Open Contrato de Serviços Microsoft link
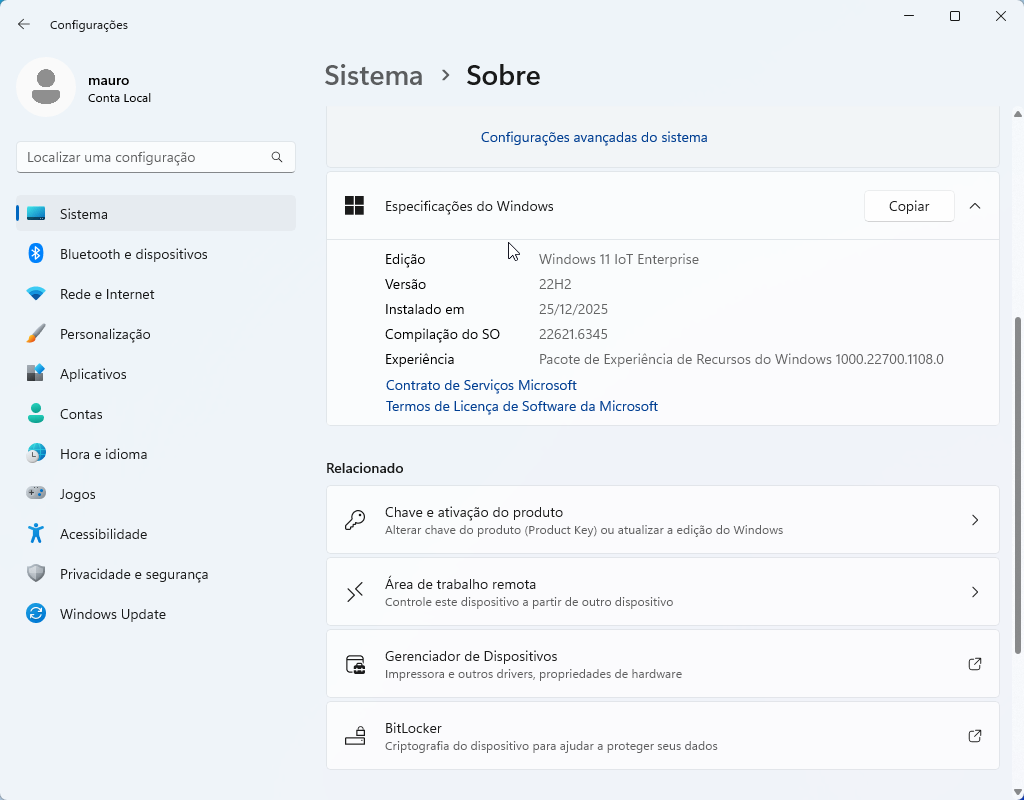This screenshot has height=800, width=1024. [481, 385]
